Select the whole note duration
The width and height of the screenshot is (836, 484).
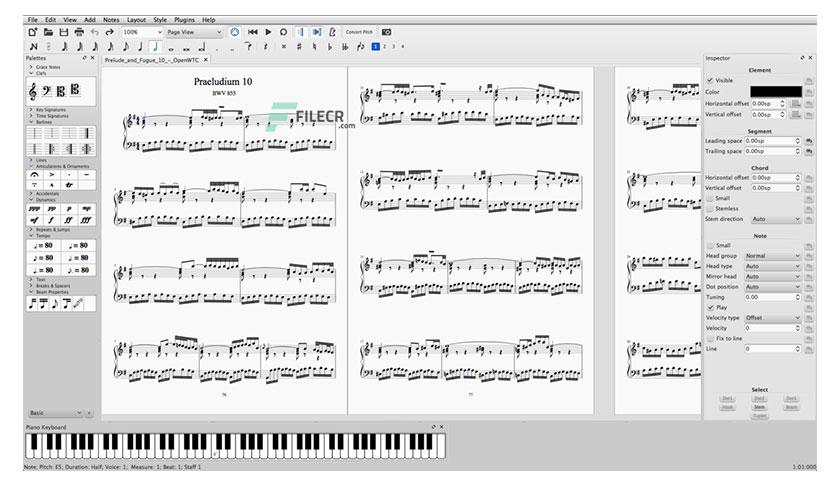click(171, 48)
